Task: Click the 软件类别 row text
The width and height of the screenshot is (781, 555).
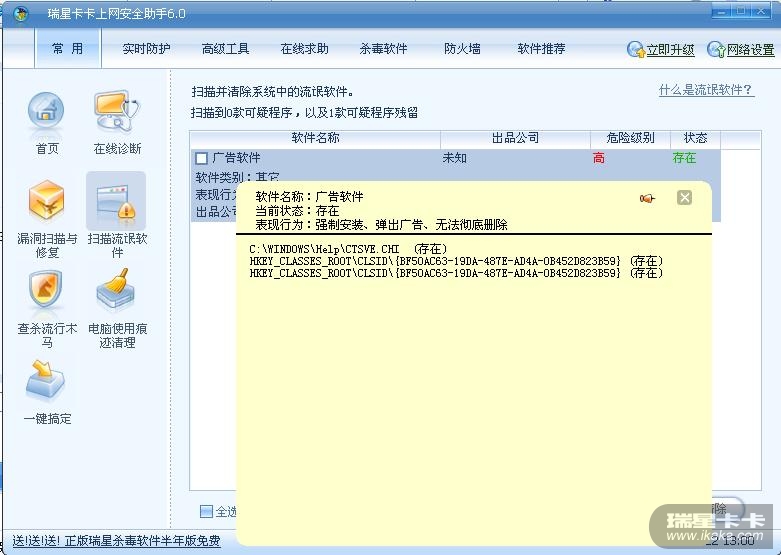Action: (237, 177)
